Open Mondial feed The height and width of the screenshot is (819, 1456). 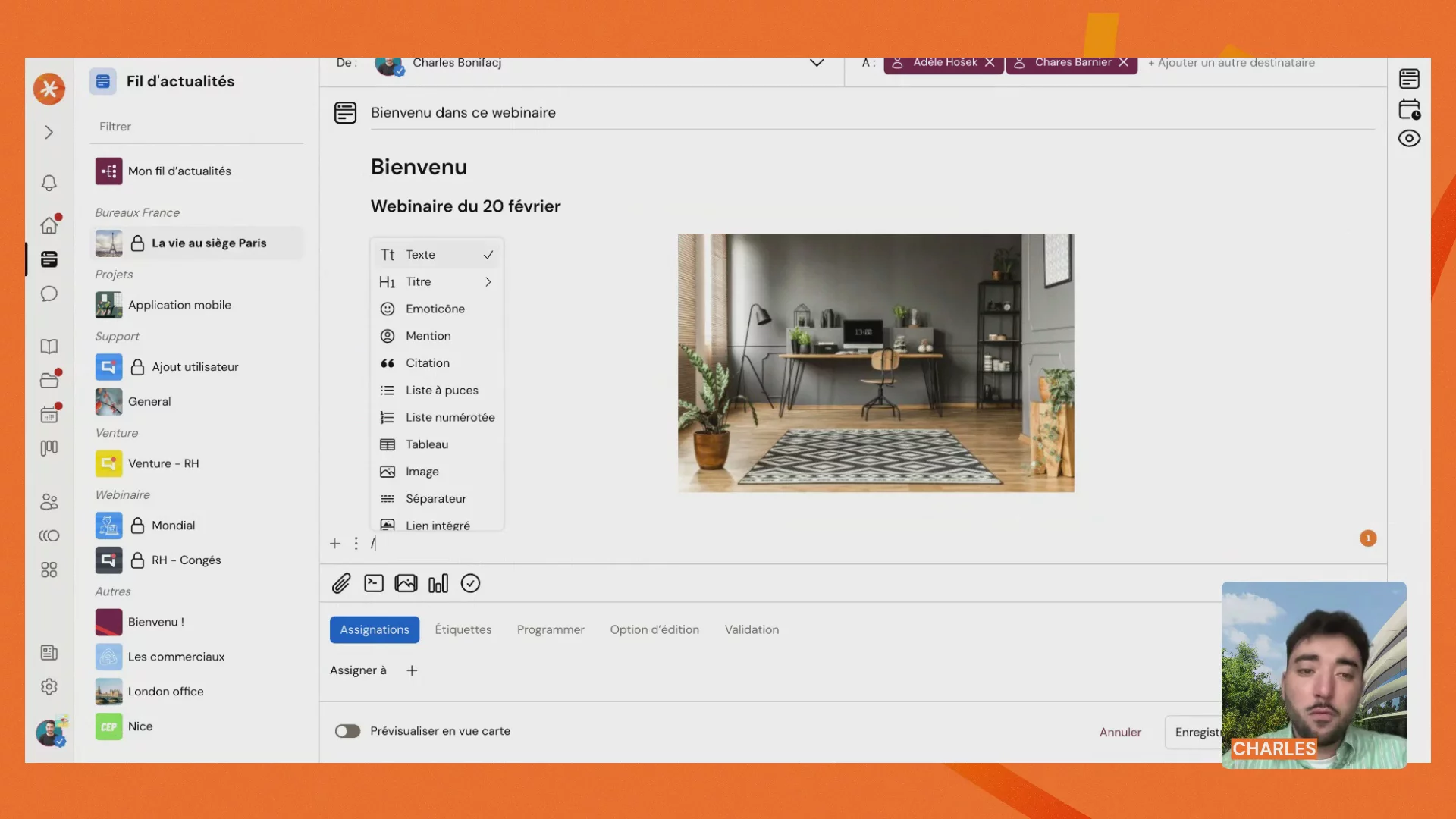tap(196, 526)
